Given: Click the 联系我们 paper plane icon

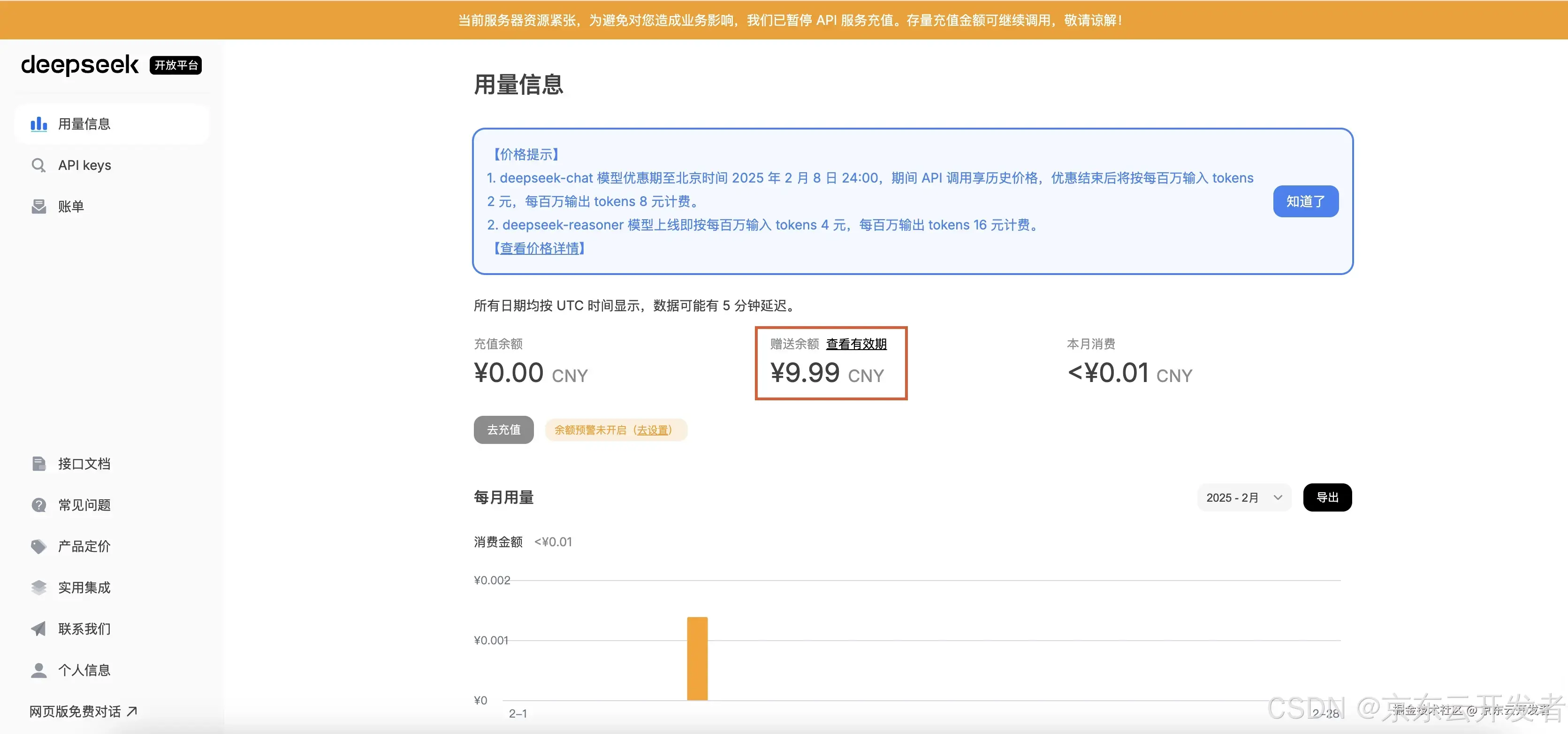Looking at the screenshot, I should 38,629.
